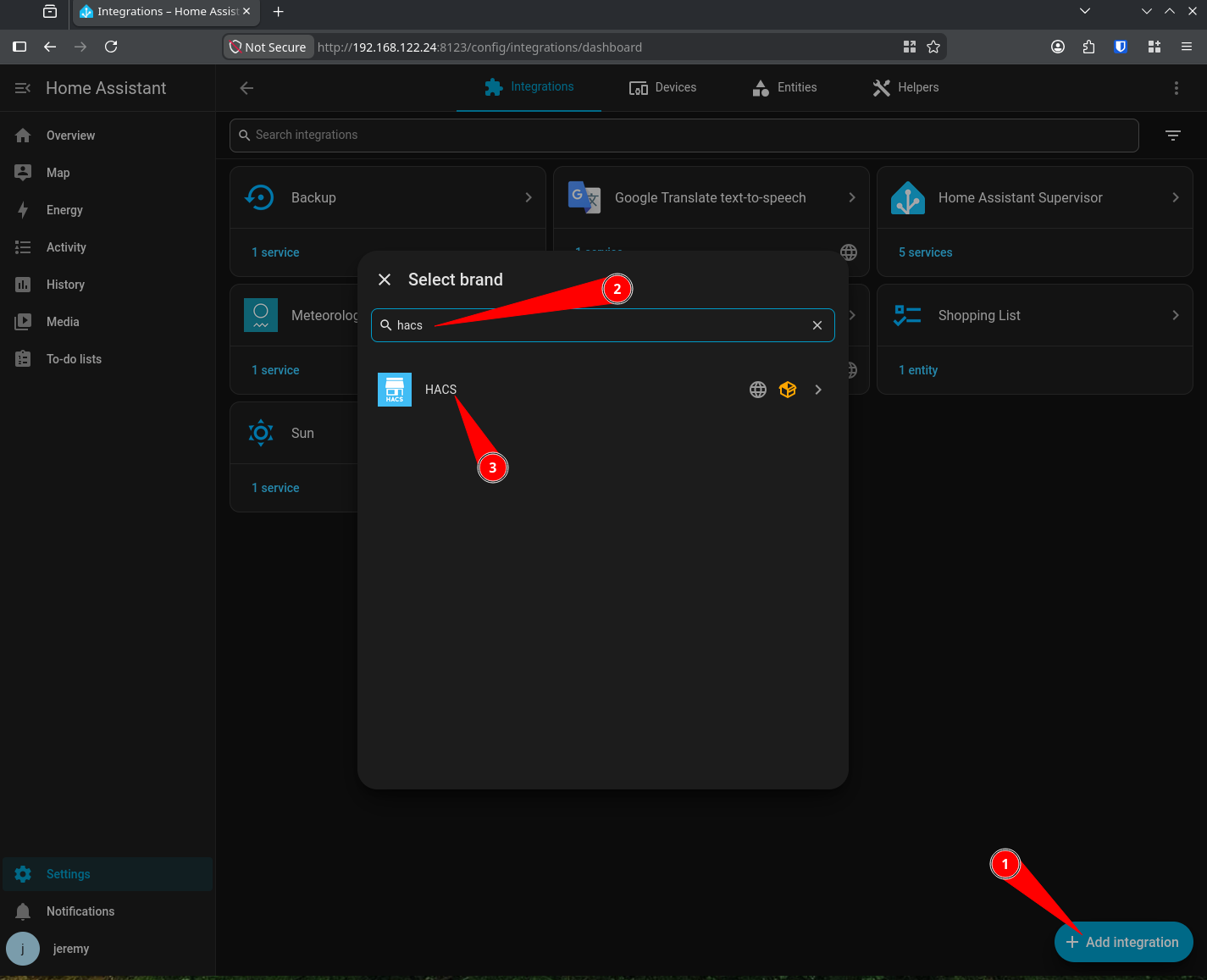The image size is (1207, 980).
Task: Open Backup's 1 service link
Action: pos(275,252)
